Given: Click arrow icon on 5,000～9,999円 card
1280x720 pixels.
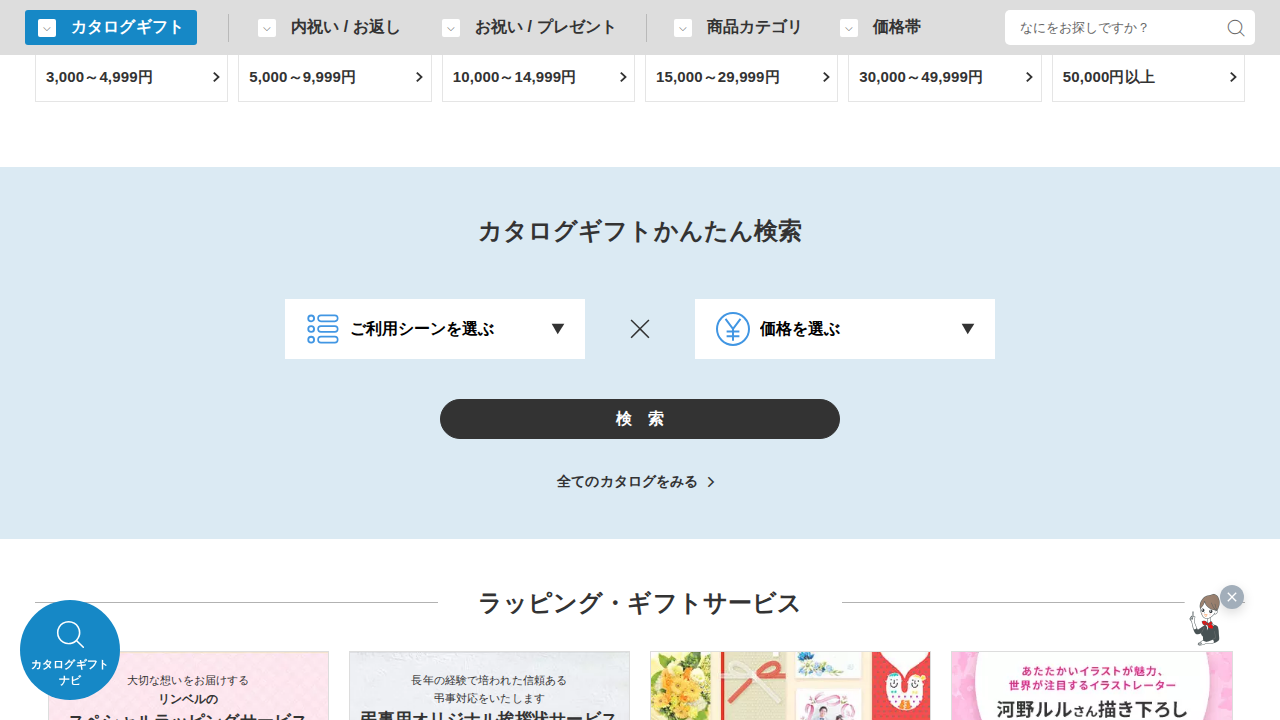Looking at the screenshot, I should 420,77.
